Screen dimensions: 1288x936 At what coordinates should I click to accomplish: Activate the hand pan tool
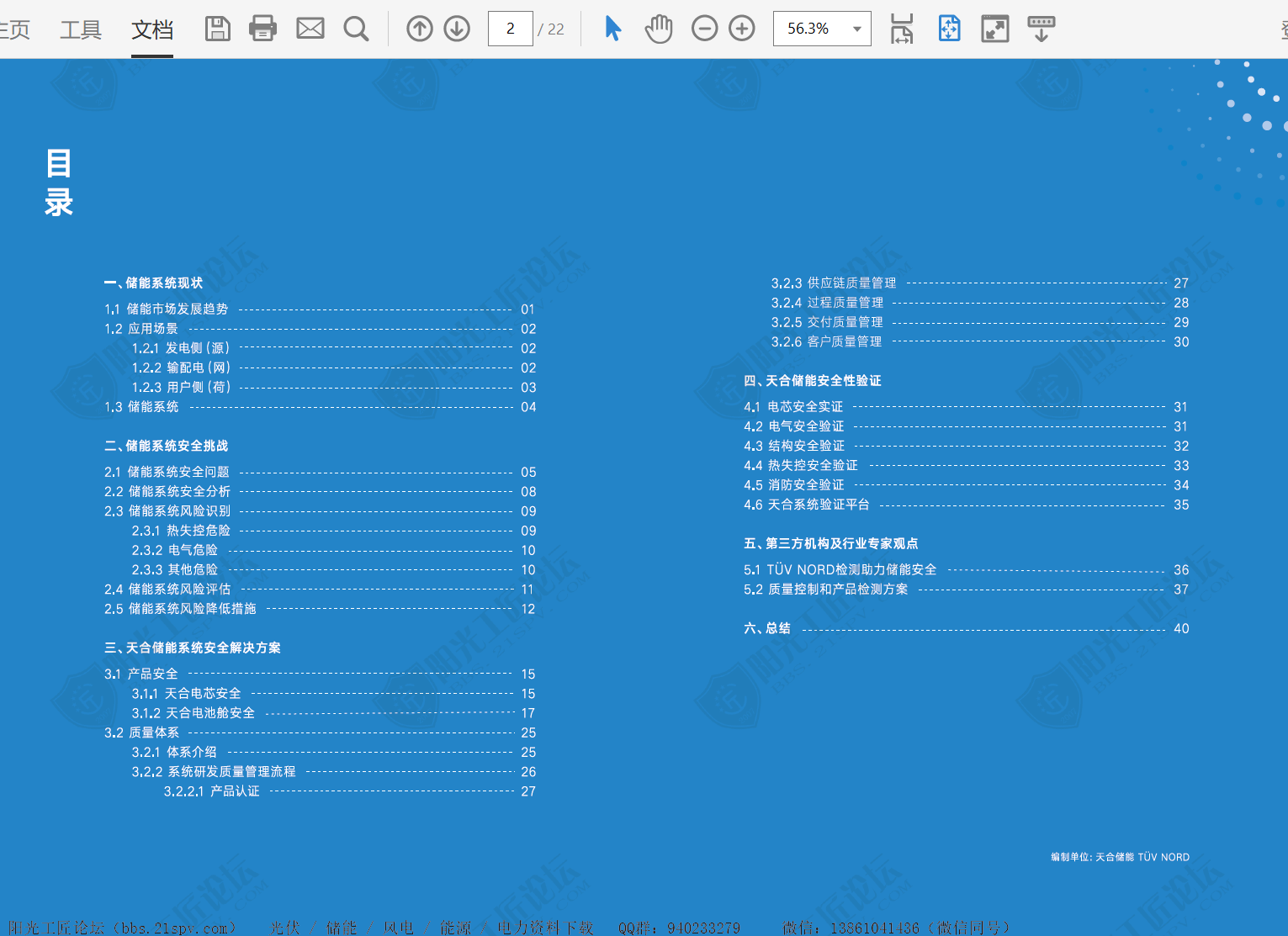(x=659, y=29)
